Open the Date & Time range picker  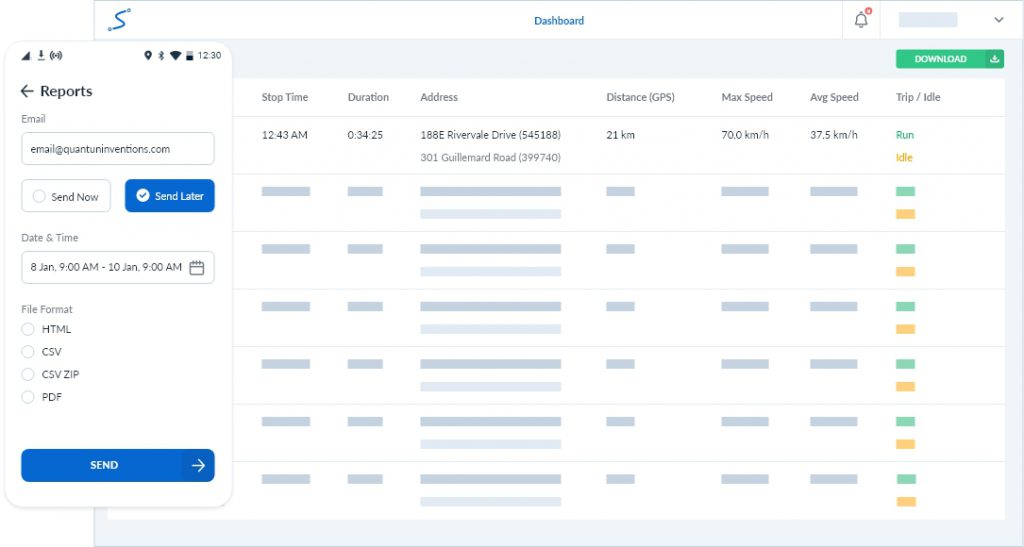click(x=106, y=267)
